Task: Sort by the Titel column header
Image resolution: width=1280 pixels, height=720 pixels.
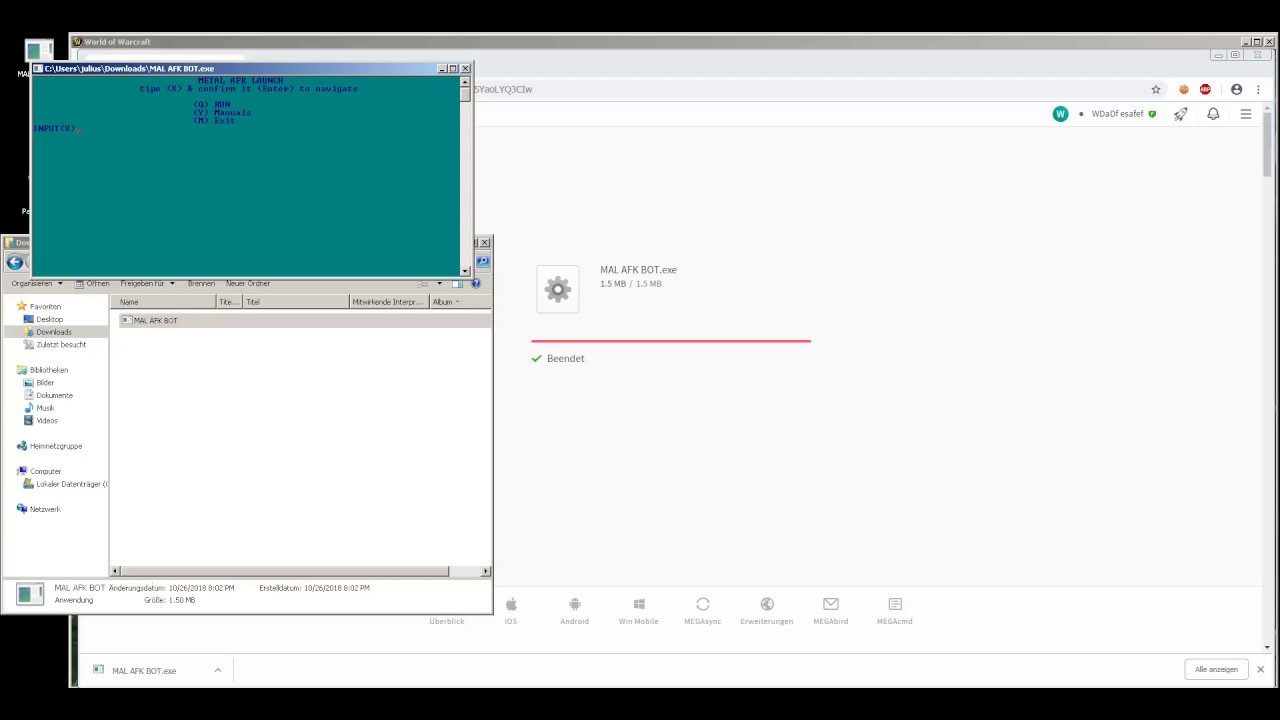Action: pyautogui.click(x=297, y=302)
